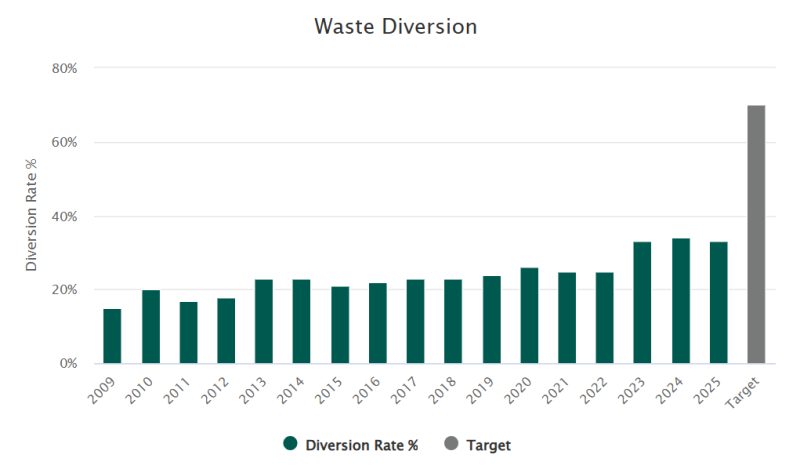The height and width of the screenshot is (469, 800).
Task: Select the 2016 diversion rate bar
Action: click(378, 323)
